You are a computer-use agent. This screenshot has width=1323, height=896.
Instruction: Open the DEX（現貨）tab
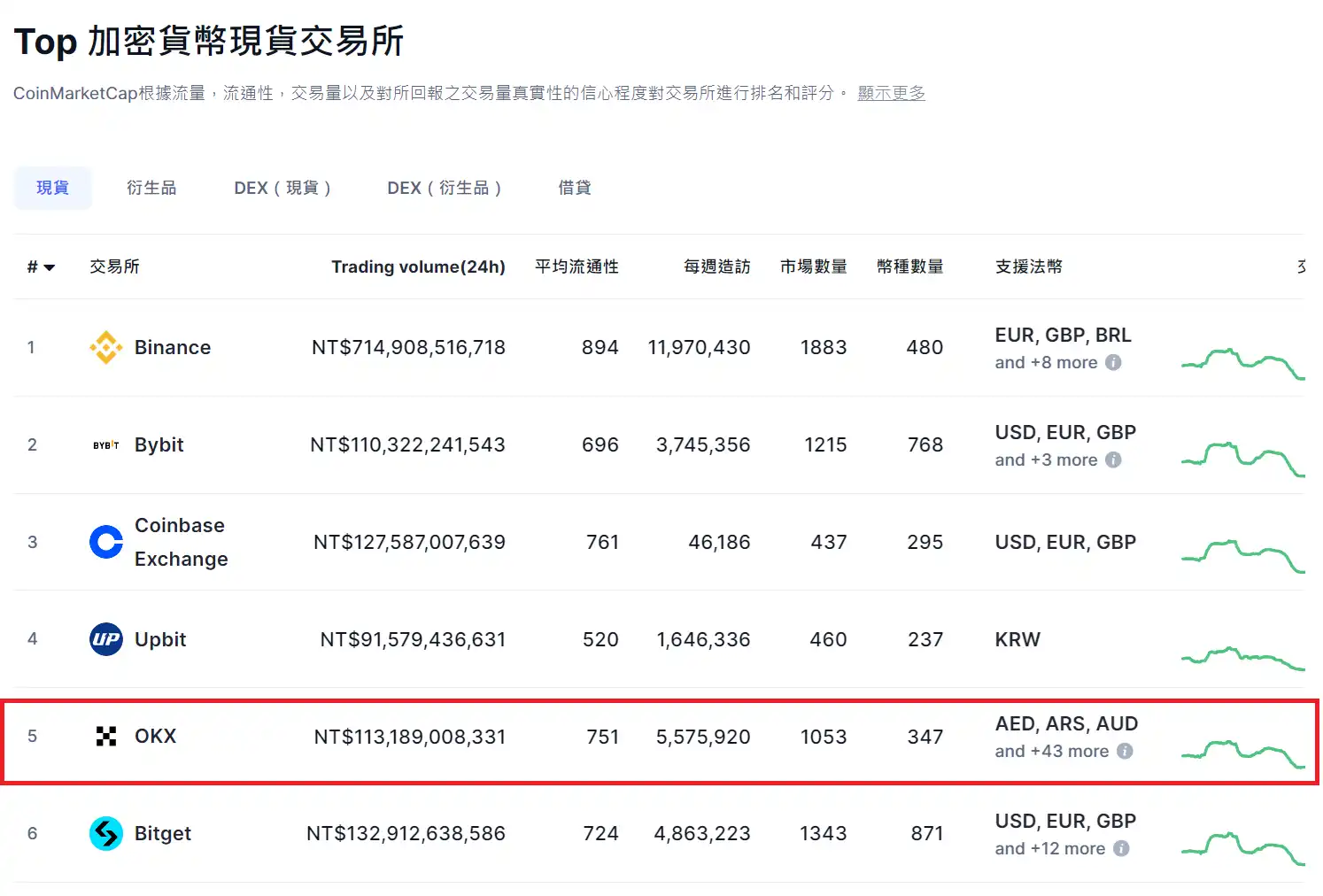[x=282, y=188]
